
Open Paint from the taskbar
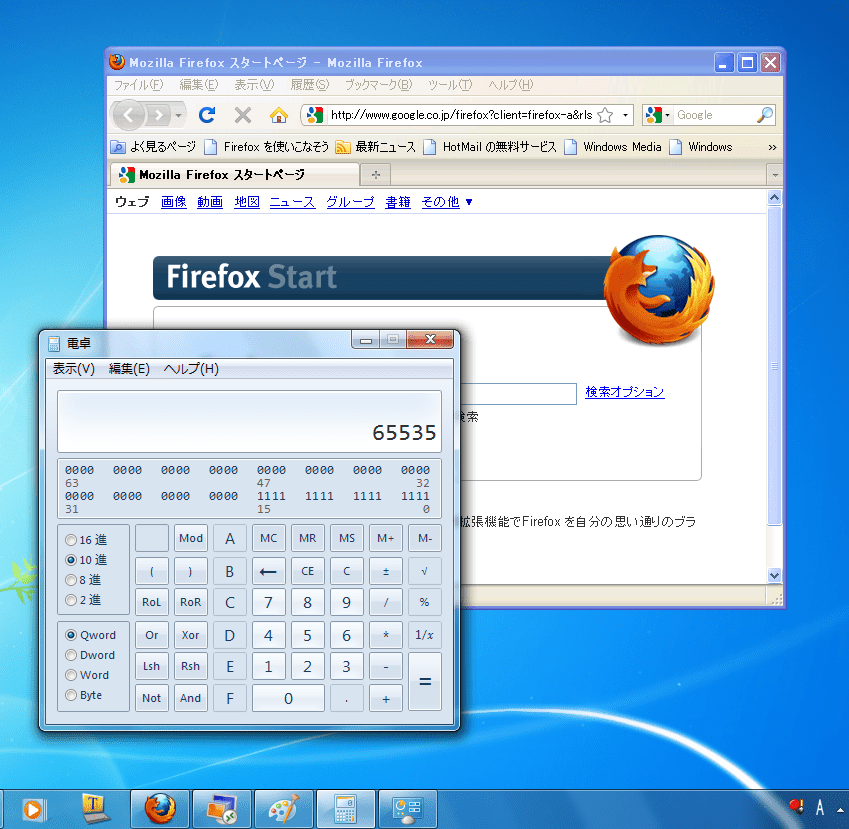tap(284, 808)
